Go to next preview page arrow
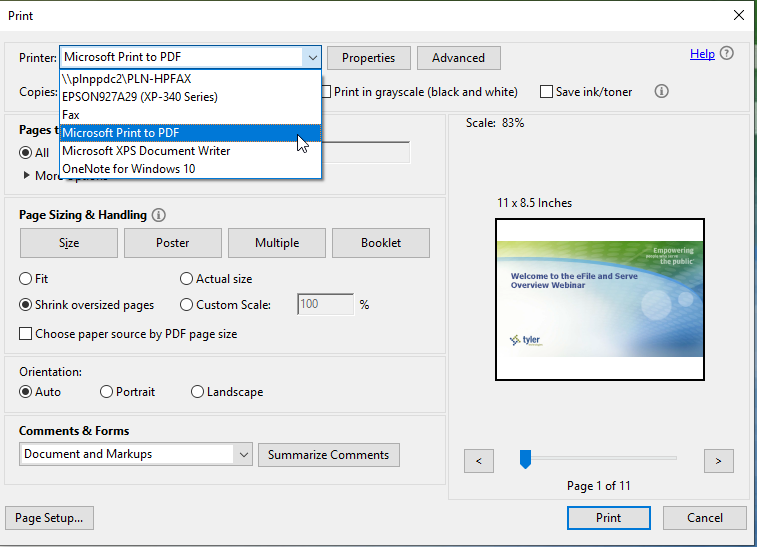The image size is (757, 547). coord(718,460)
